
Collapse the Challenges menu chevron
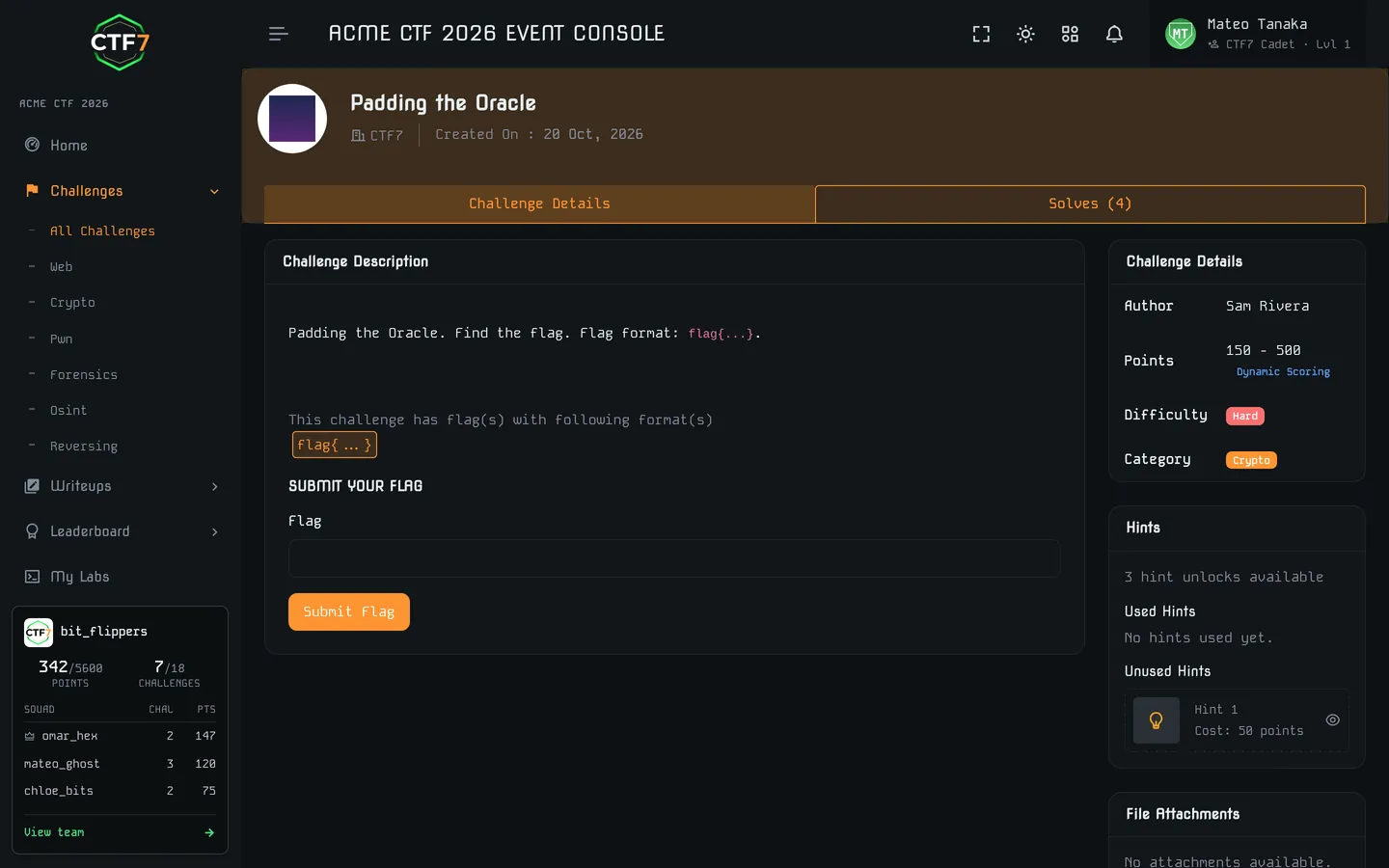[214, 191]
